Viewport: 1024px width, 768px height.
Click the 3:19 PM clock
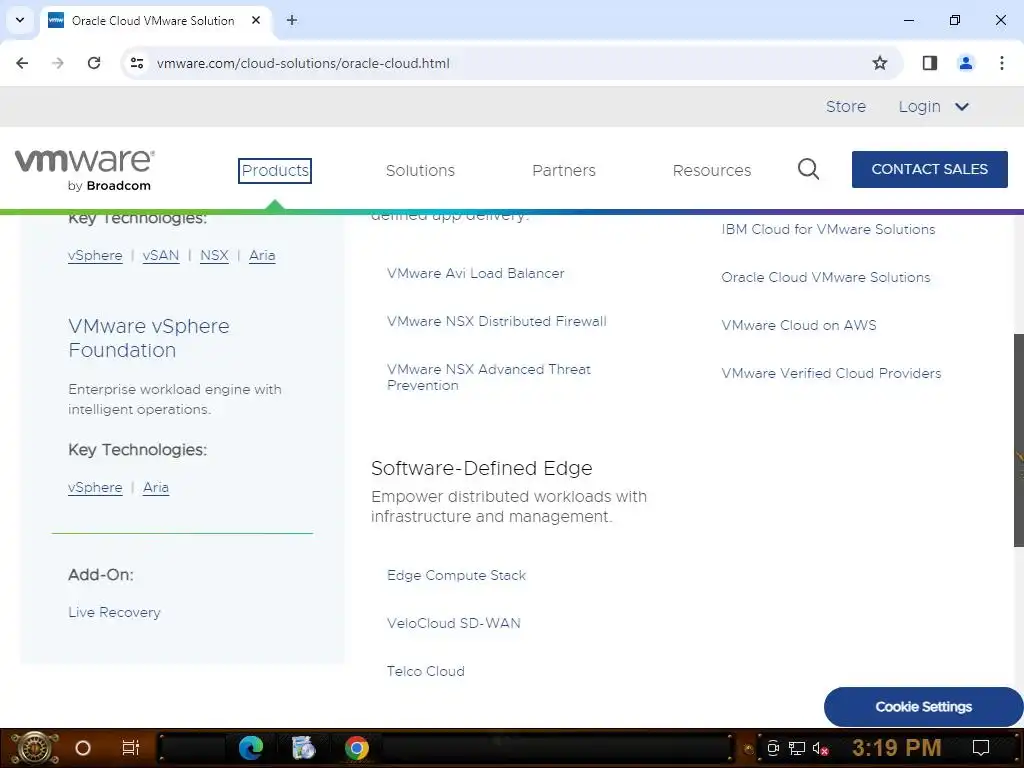(896, 748)
